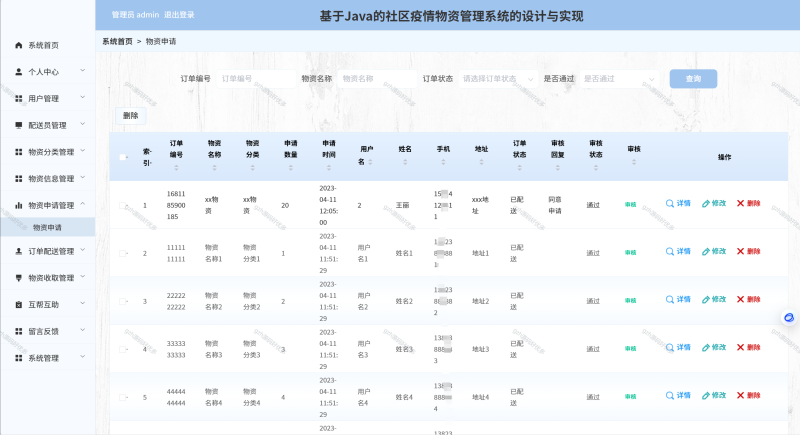Sort by 物资名称 column arrows
Screen dimensions: 800x435
[214, 167]
